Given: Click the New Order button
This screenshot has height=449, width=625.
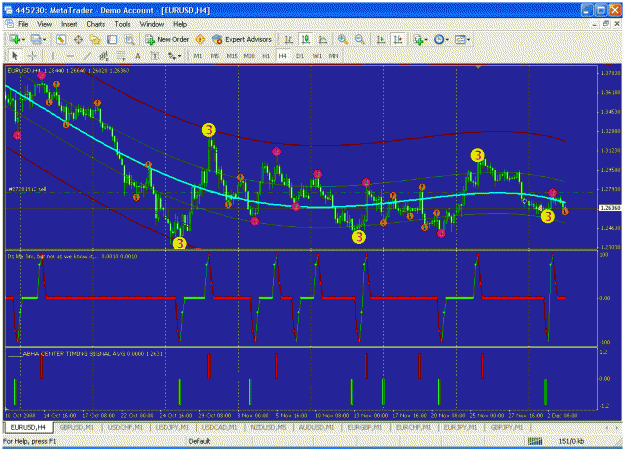Looking at the screenshot, I should click(167, 39).
